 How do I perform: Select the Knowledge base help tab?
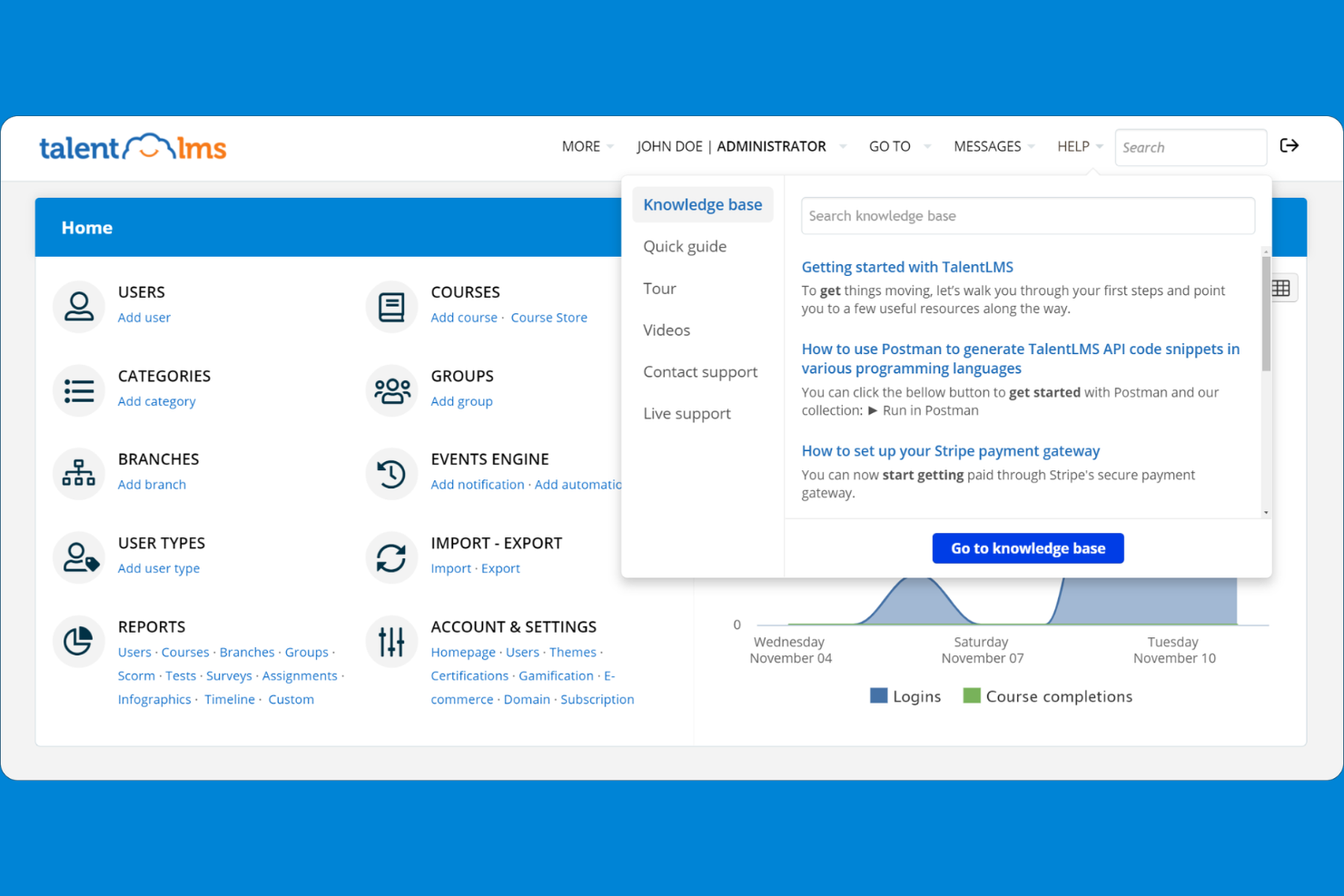703,204
